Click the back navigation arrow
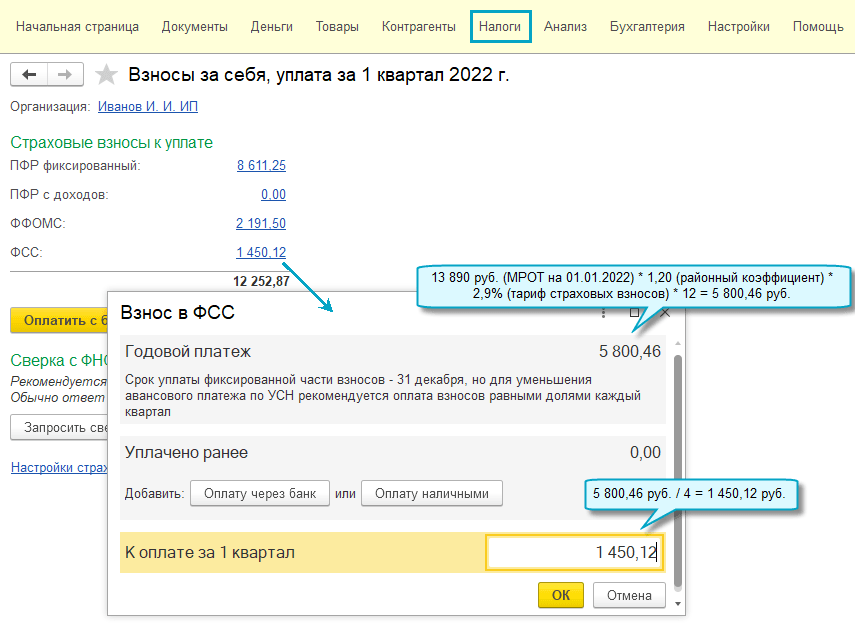 [x=29, y=75]
